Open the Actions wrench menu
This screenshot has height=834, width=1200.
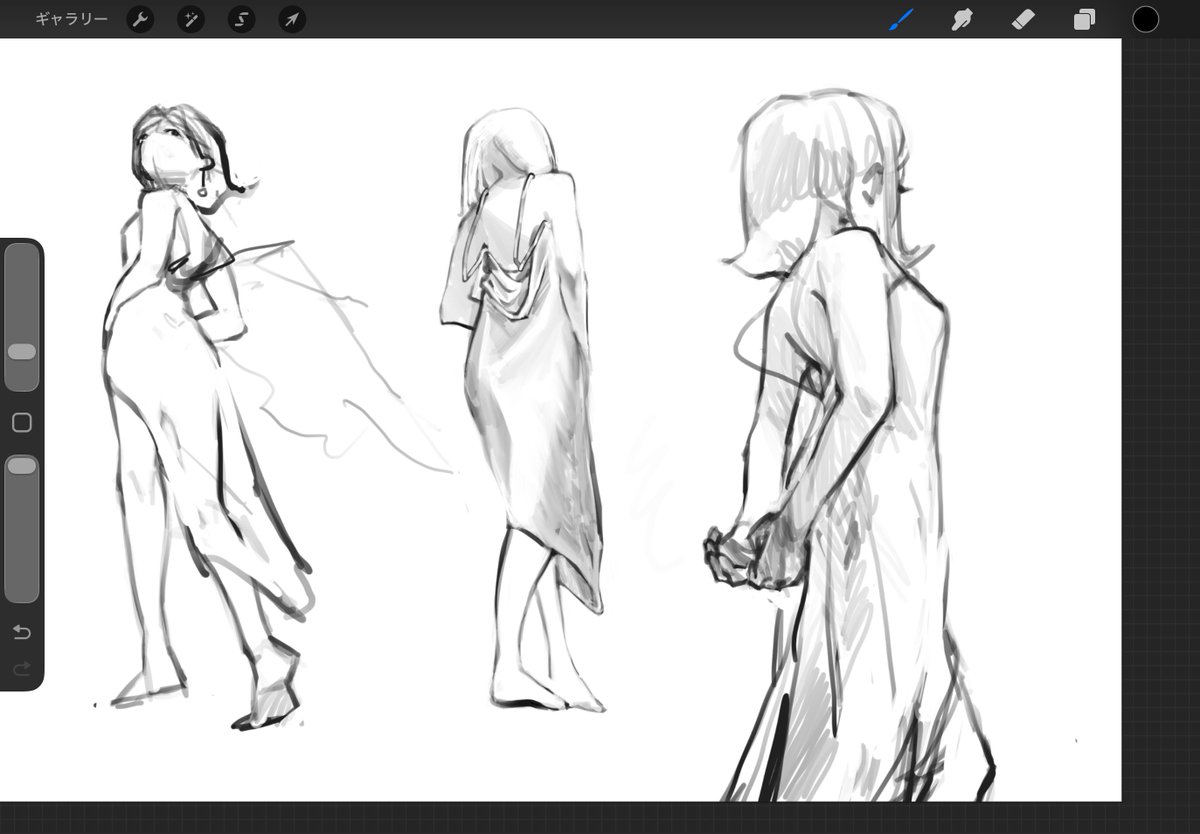click(x=140, y=19)
